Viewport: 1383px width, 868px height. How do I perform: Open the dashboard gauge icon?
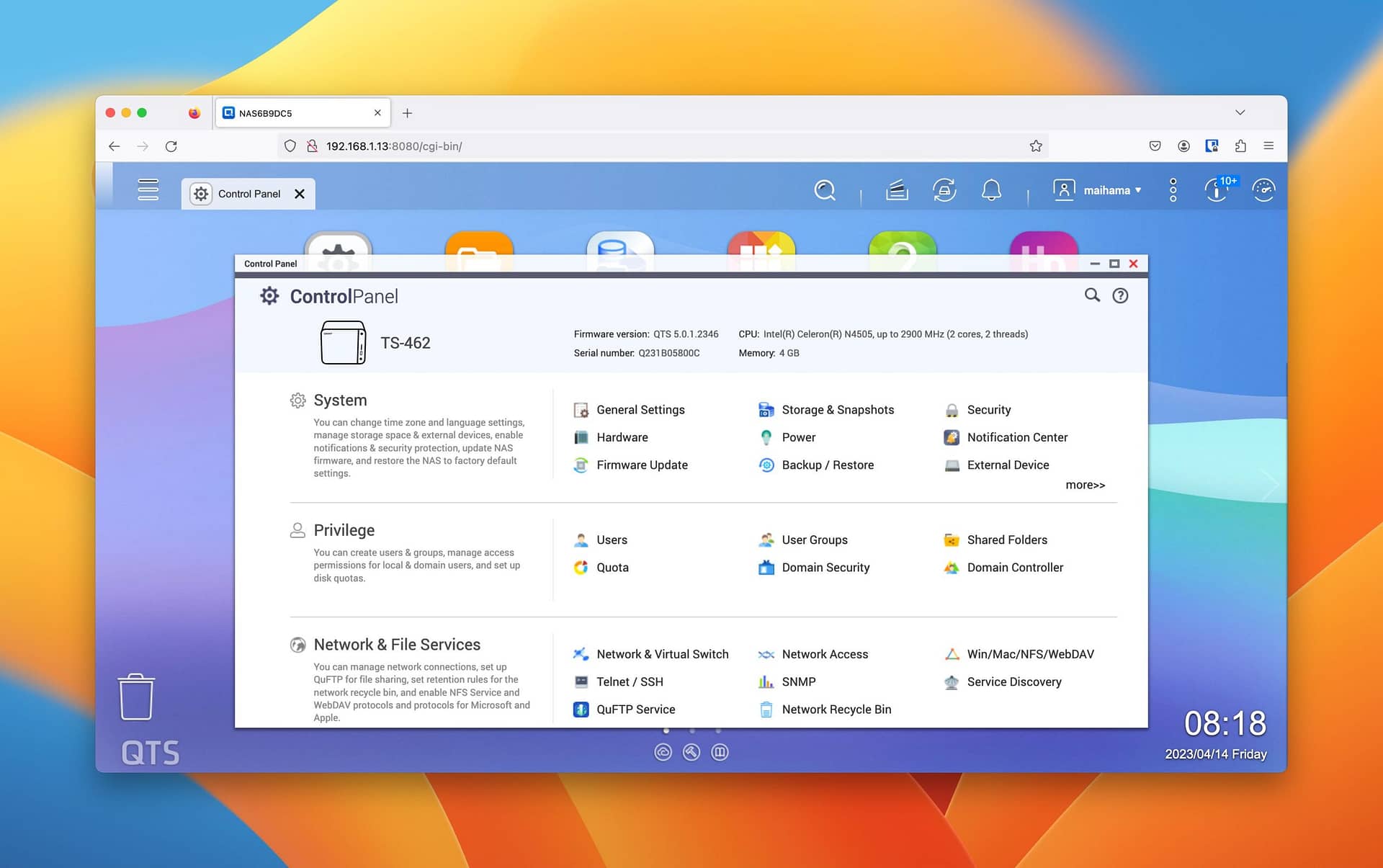point(1263,190)
